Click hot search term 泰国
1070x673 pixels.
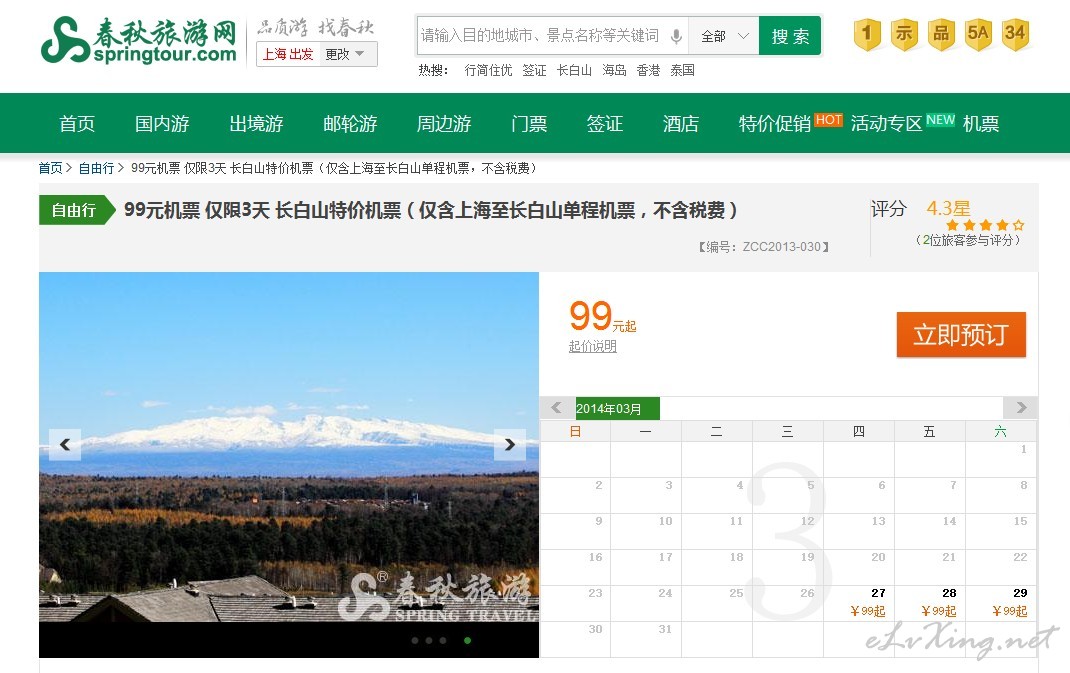[x=682, y=70]
